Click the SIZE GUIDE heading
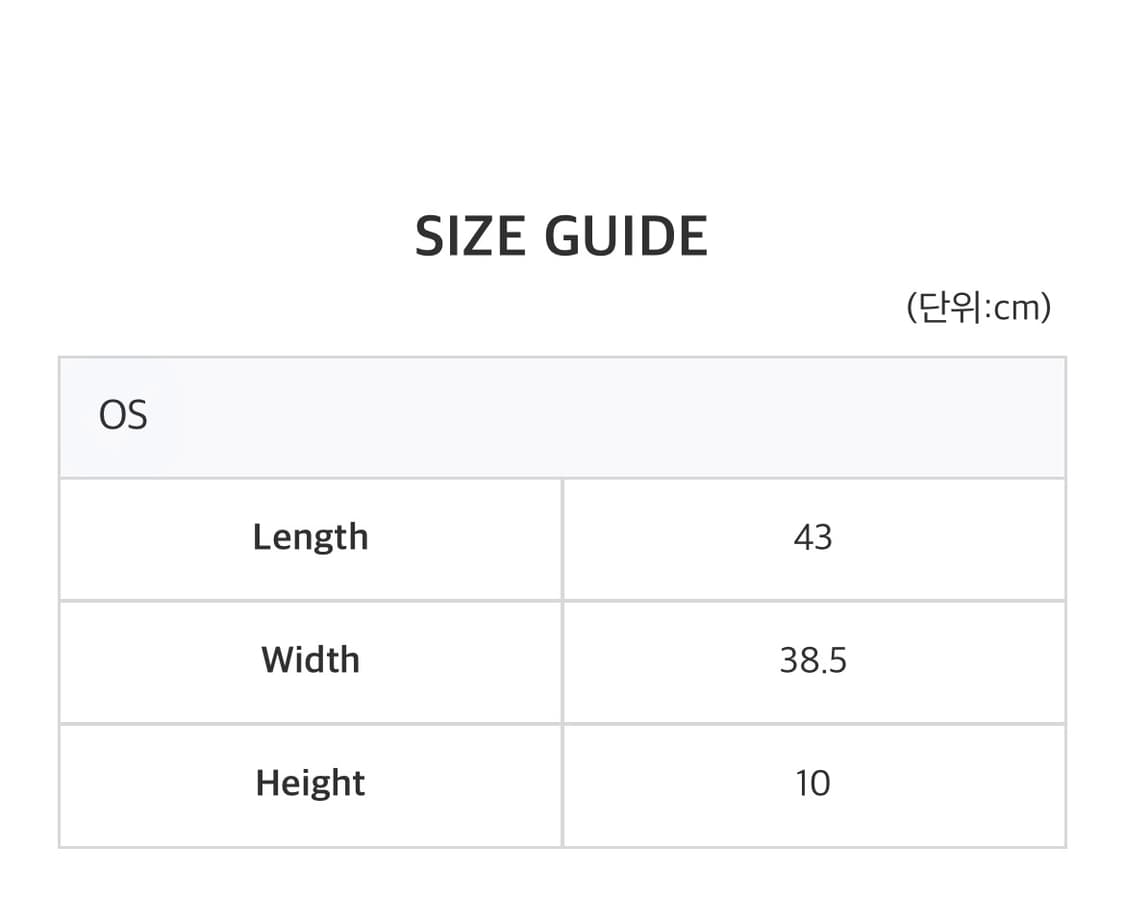This screenshot has width=1125, height=917. click(561, 237)
